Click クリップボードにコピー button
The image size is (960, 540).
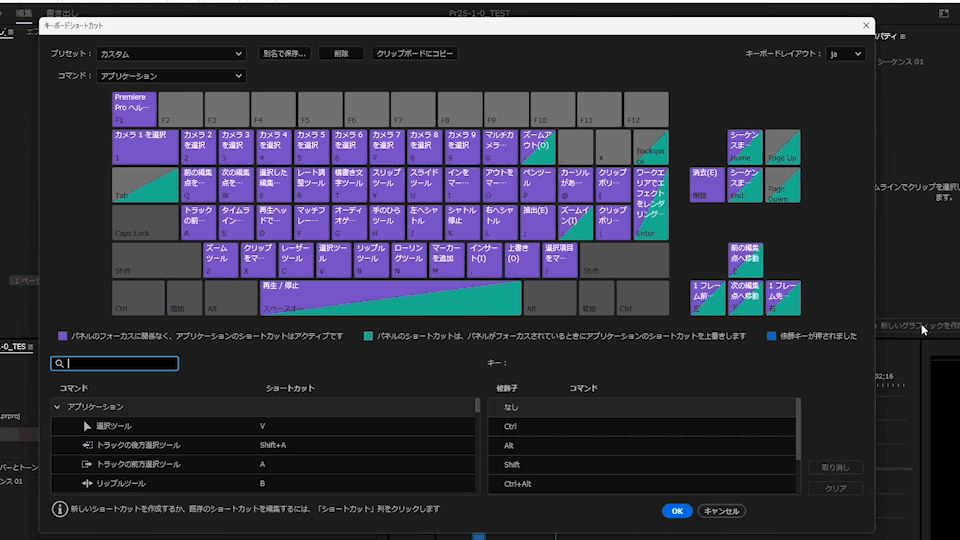(x=414, y=54)
